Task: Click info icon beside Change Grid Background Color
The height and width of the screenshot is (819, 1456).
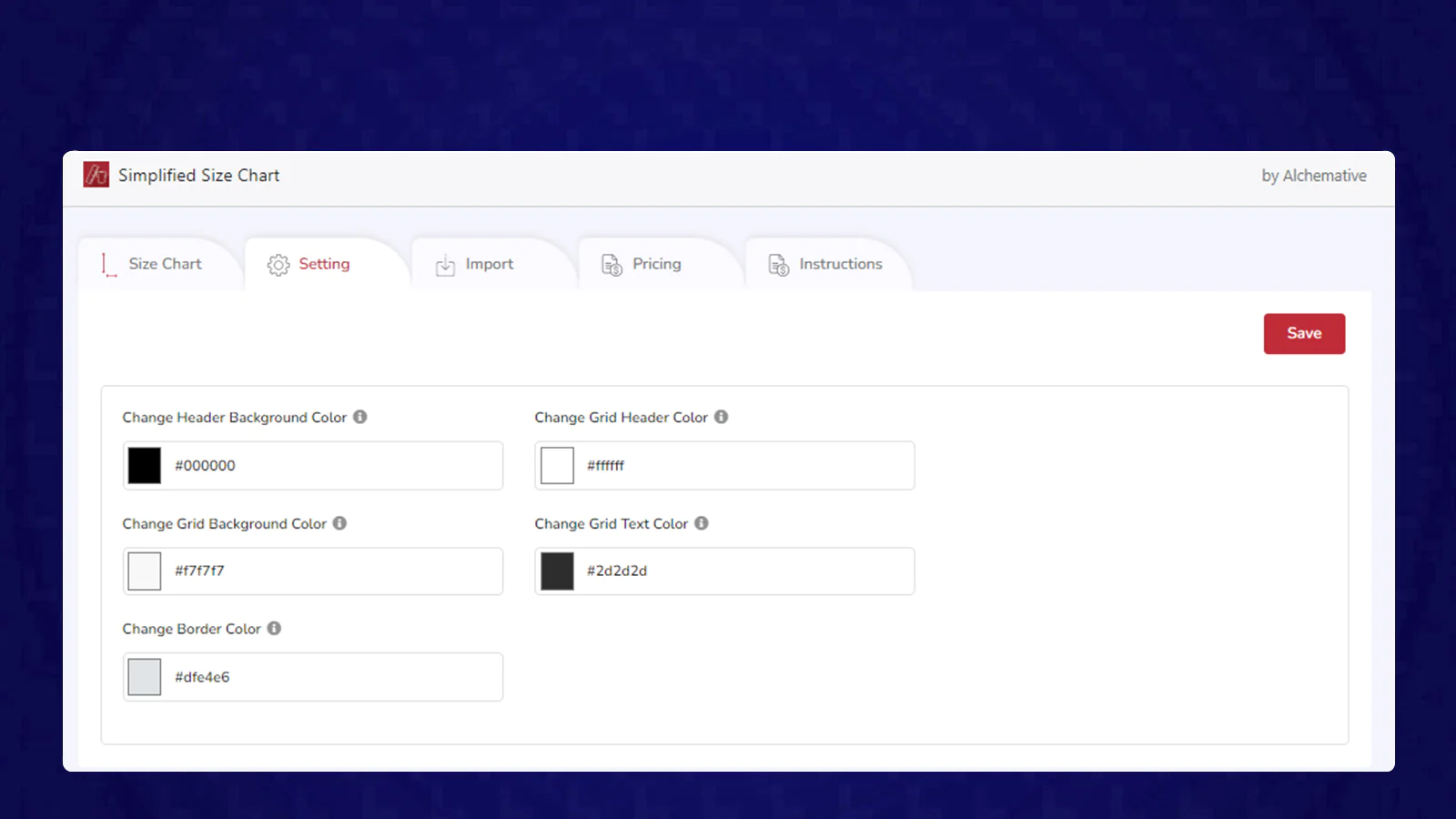Action: point(339,523)
